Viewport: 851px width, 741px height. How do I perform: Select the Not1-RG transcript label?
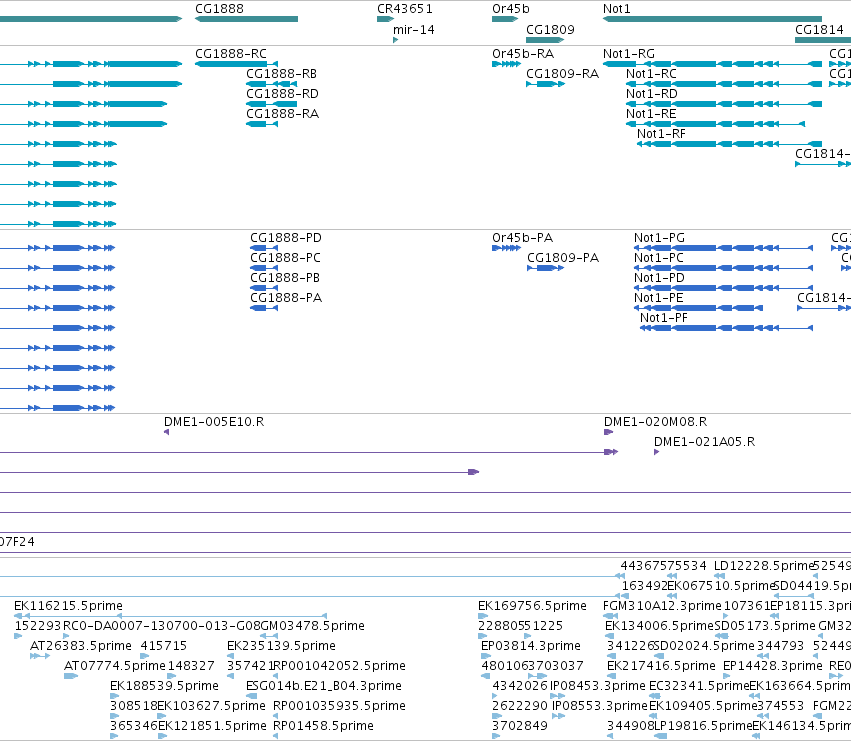(x=629, y=54)
